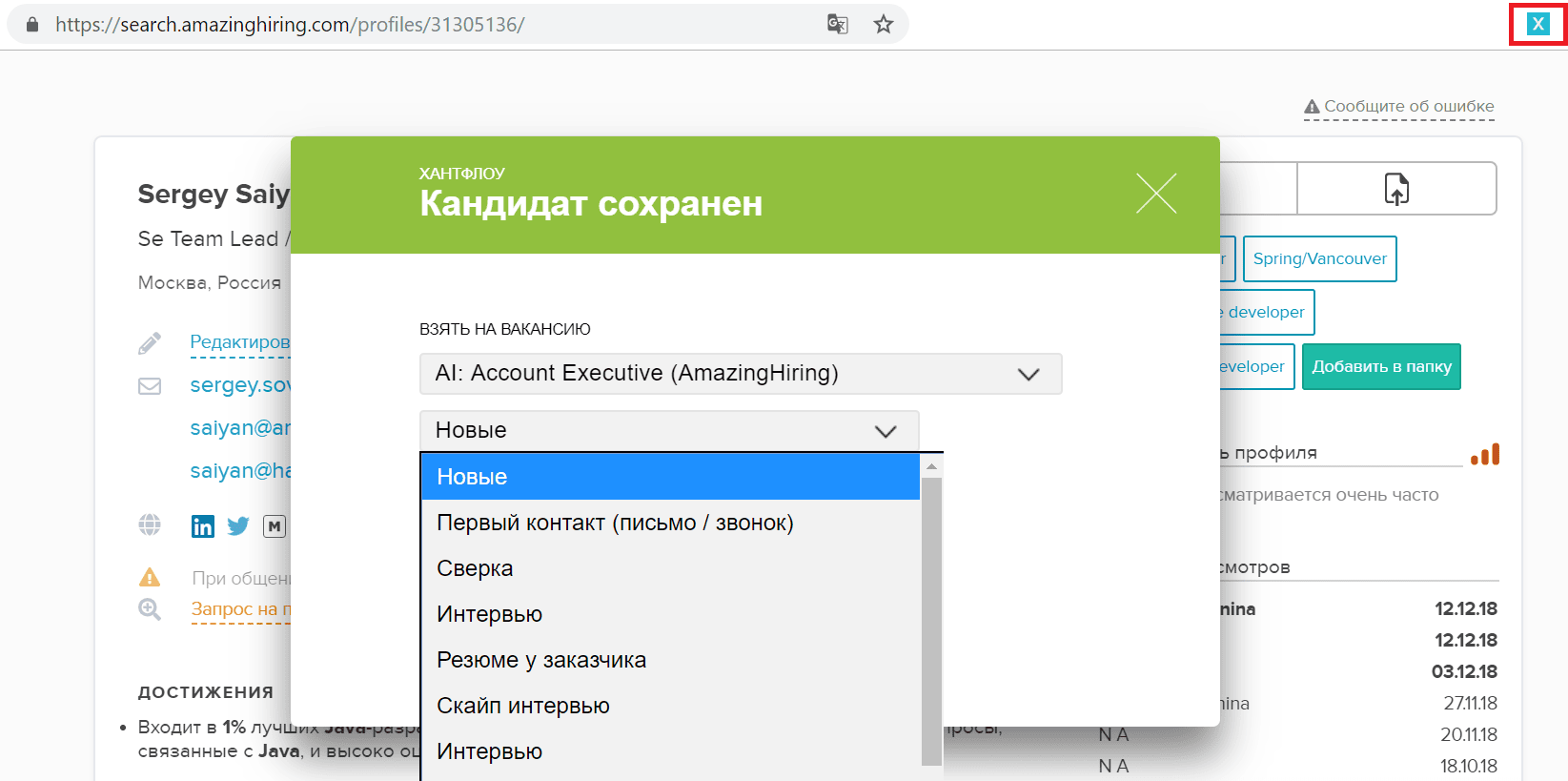This screenshot has width=1568, height=781.
Task: Select the 'Скайп интервью' option
Action: click(x=670, y=706)
